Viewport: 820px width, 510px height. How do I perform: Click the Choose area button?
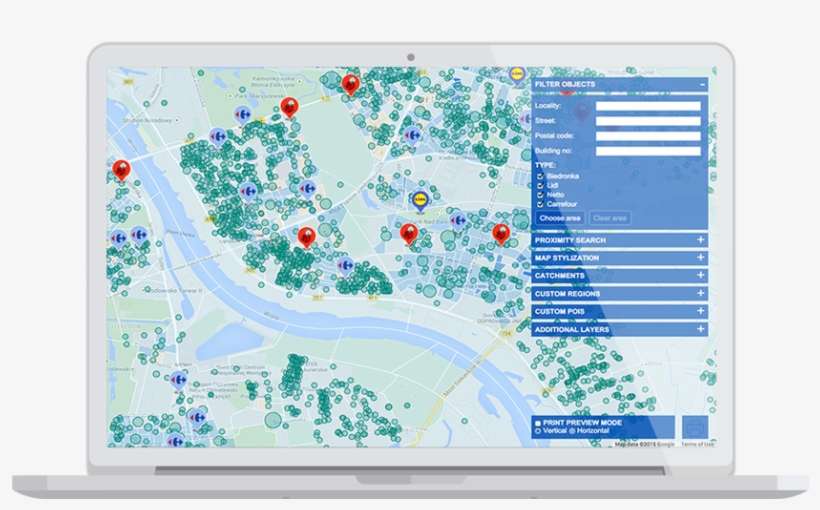tap(560, 218)
